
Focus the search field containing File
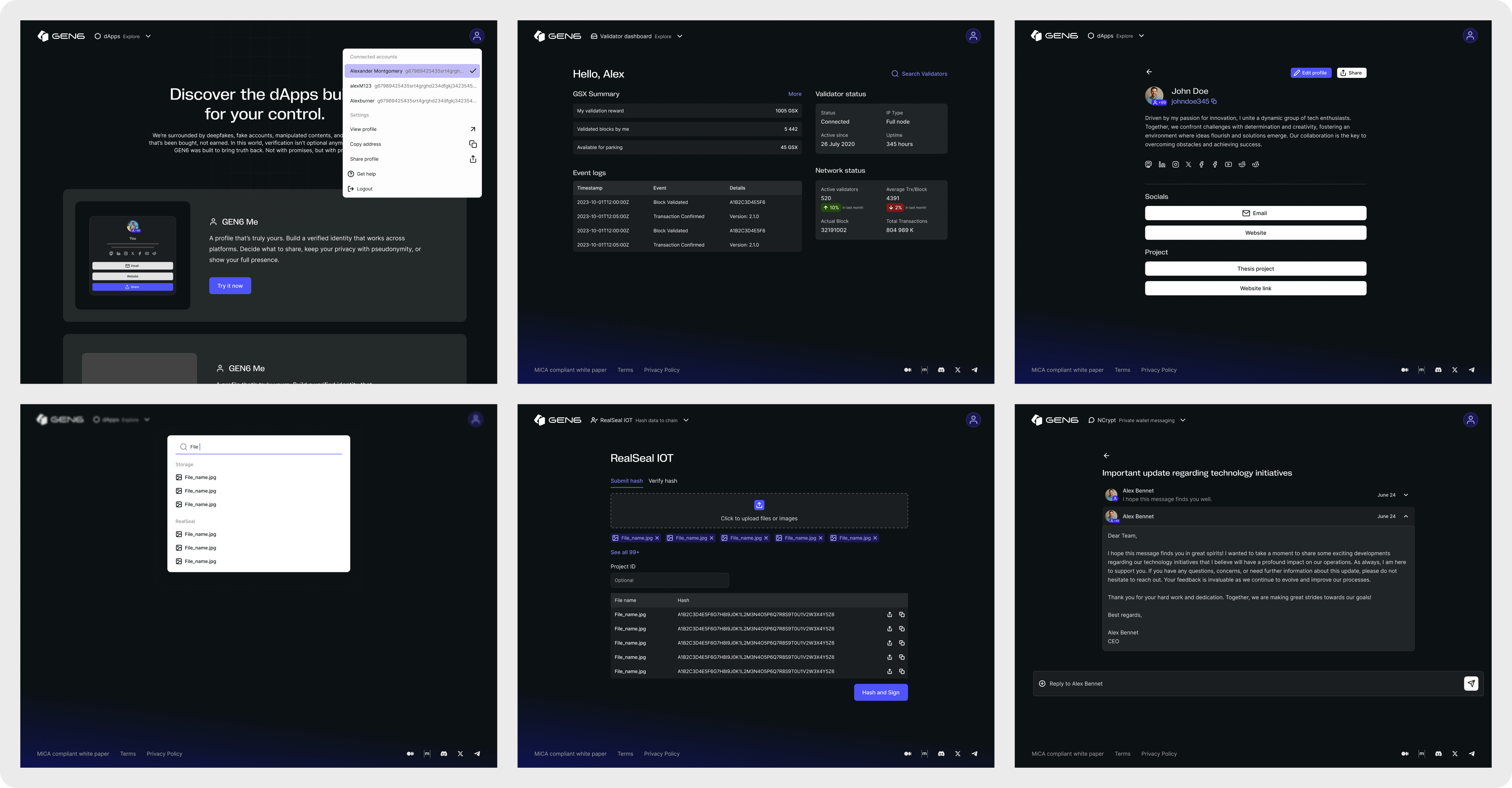tap(259, 447)
